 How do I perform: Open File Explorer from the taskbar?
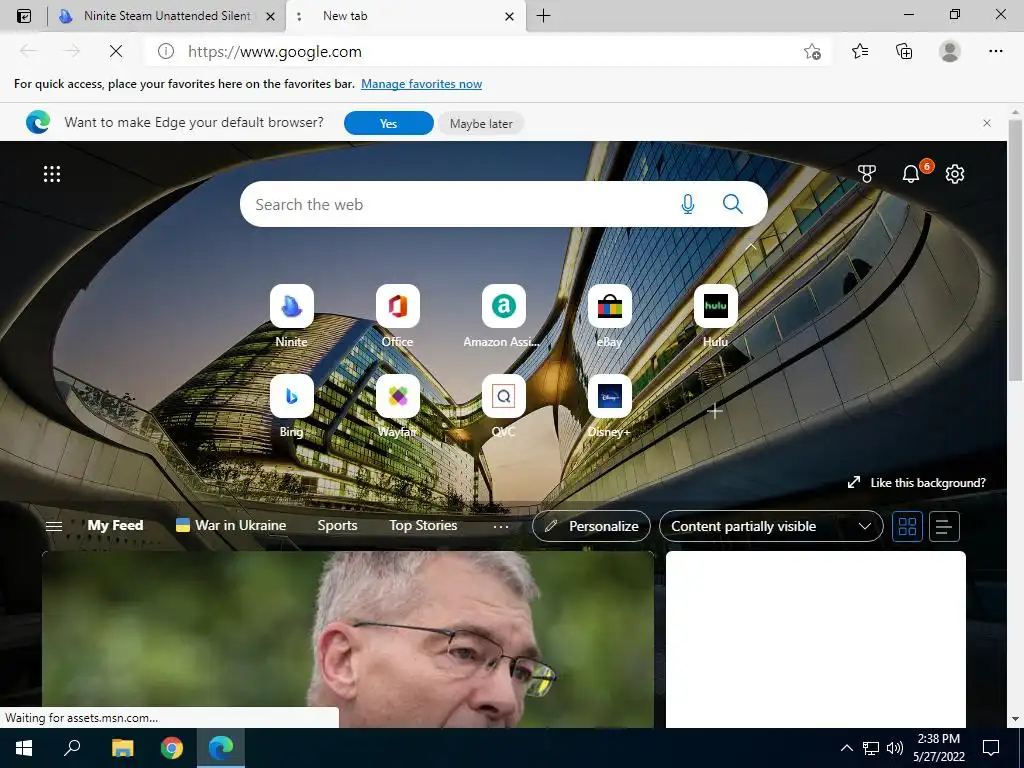(x=122, y=748)
